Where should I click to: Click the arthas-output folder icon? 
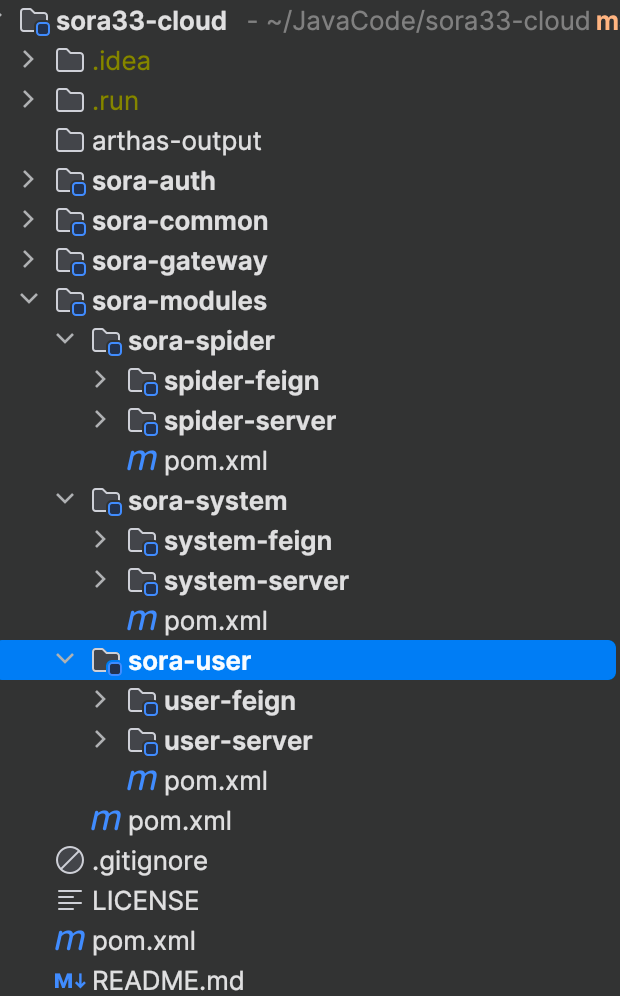(69, 141)
